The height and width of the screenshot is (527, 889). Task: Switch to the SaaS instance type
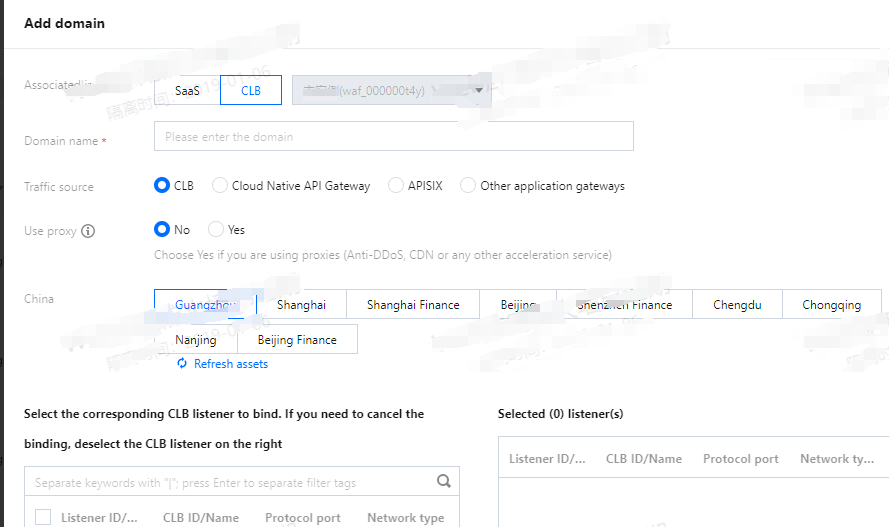[x=187, y=91]
